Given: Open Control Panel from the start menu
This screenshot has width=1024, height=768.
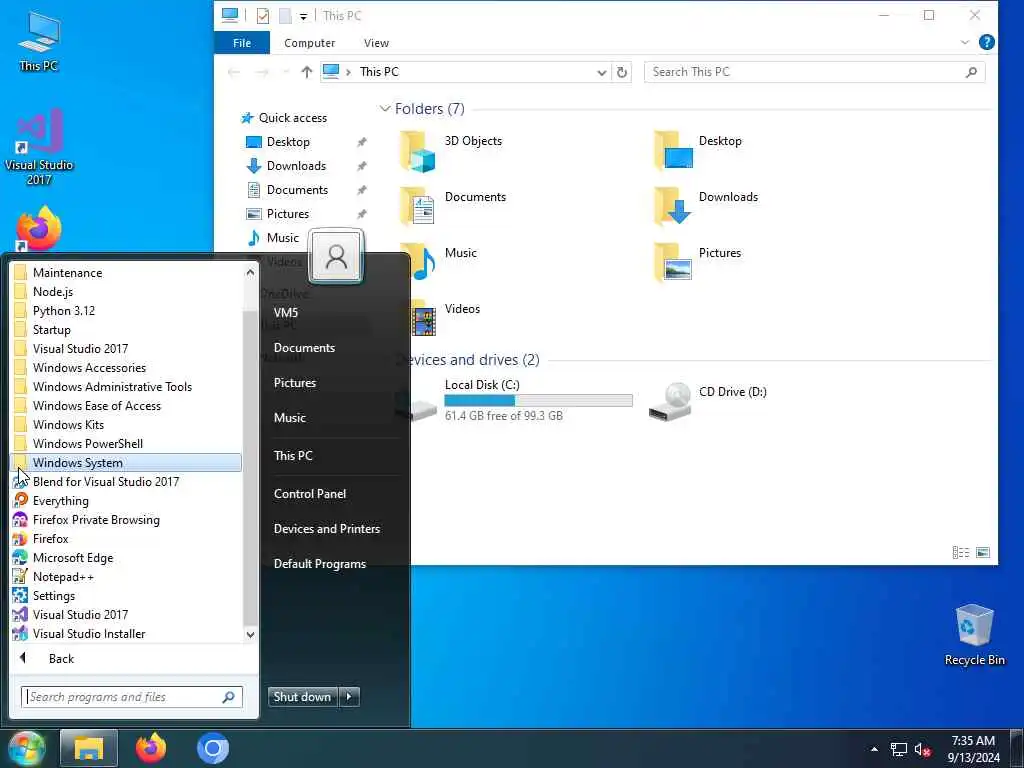Looking at the screenshot, I should [310, 494].
